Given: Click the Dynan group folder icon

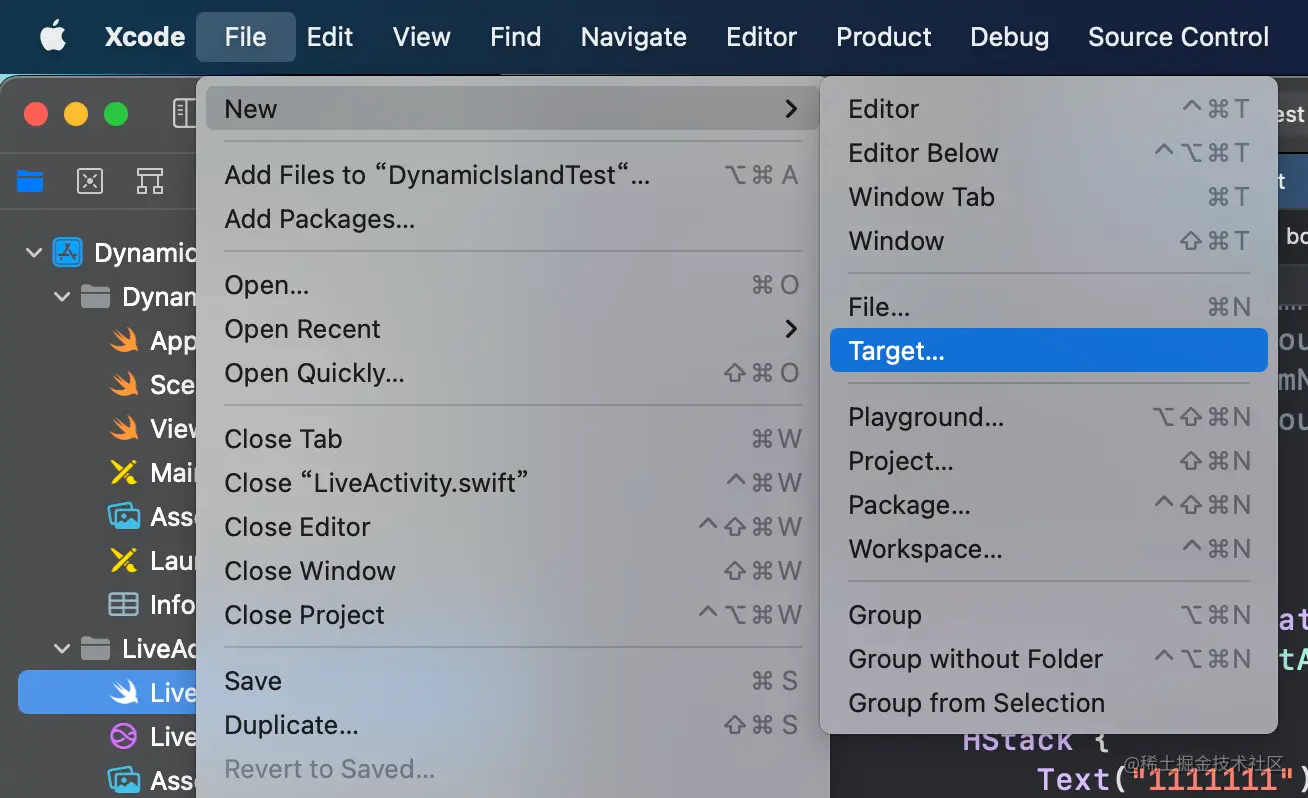Looking at the screenshot, I should point(95,296).
